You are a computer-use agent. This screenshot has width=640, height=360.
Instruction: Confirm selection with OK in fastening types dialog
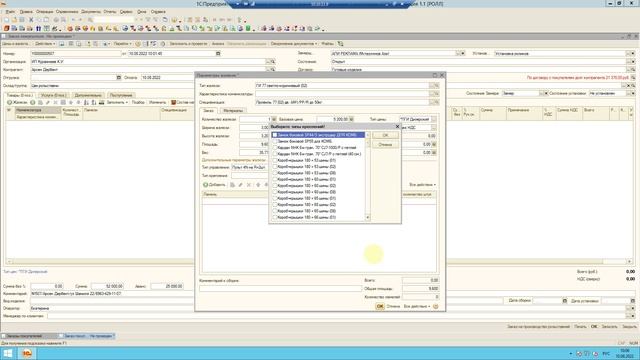pos(385,135)
